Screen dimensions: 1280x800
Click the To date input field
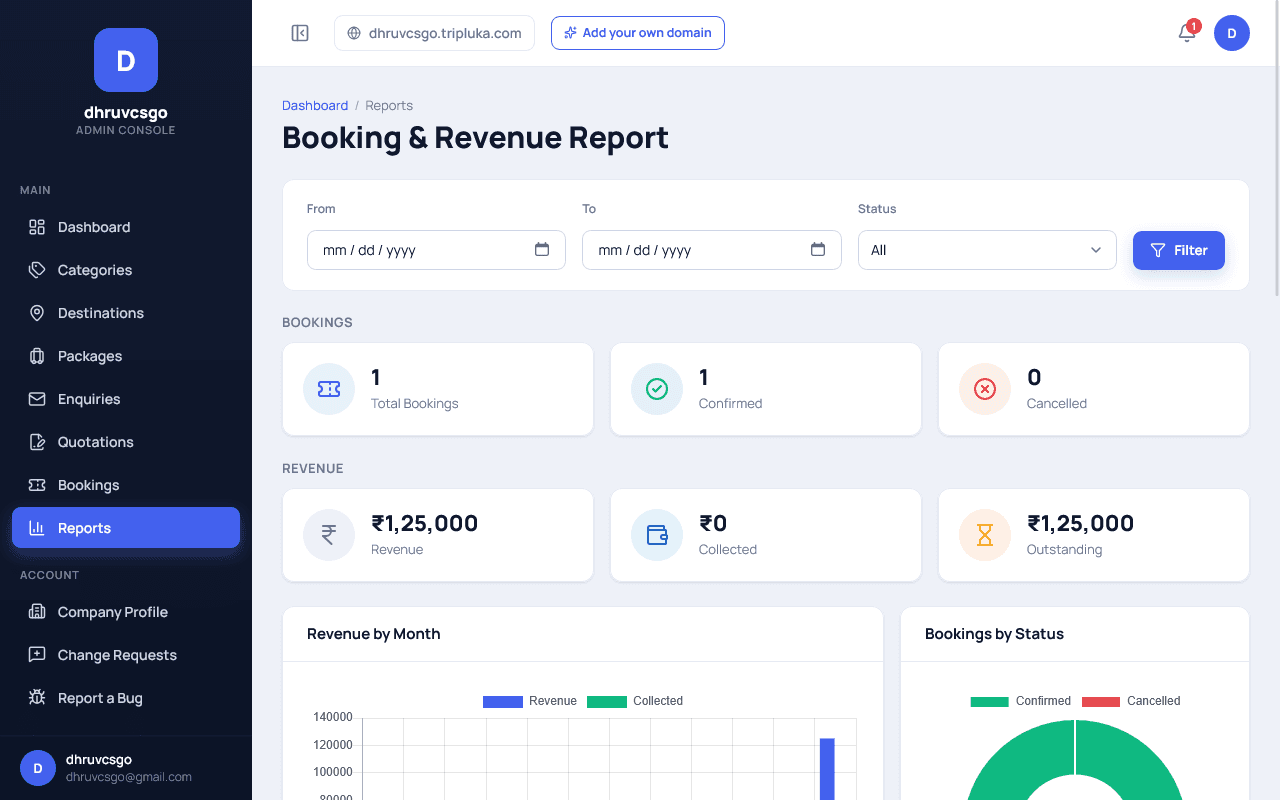click(712, 250)
